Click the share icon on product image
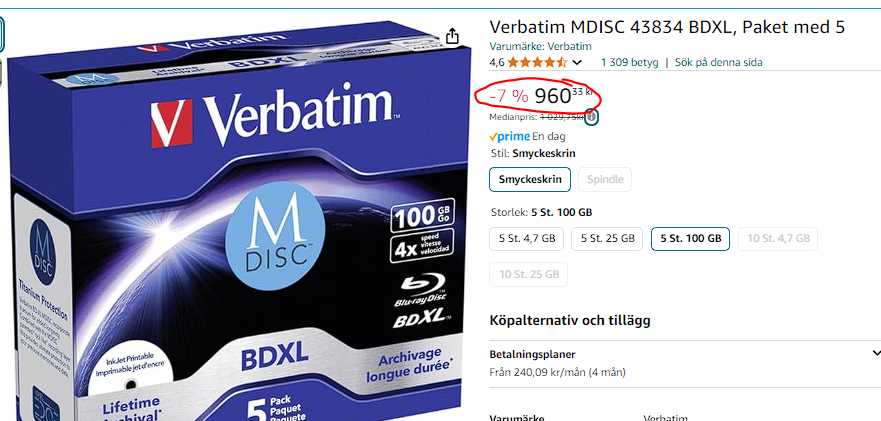The image size is (881, 421). 452,37
